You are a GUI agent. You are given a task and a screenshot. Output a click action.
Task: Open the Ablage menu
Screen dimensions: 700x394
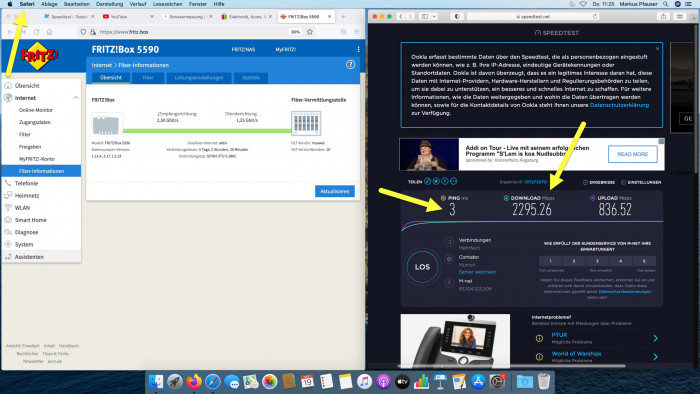pos(49,4)
